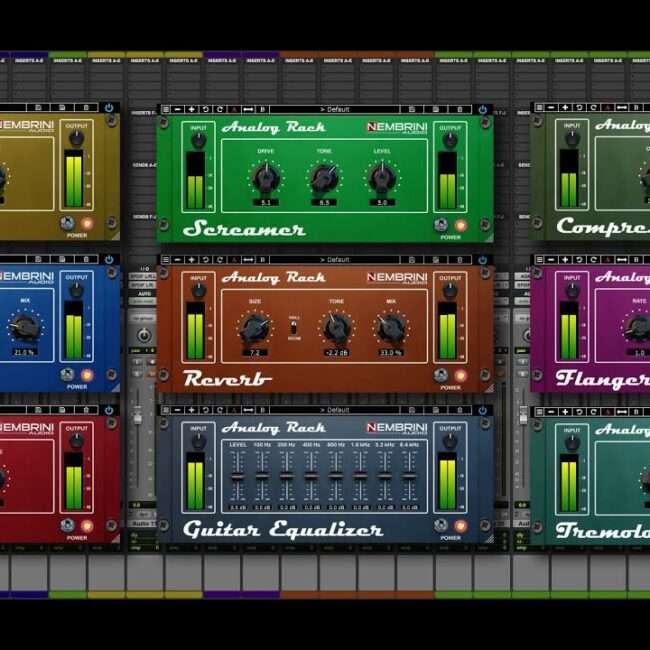Click plus icon in Compressor plugin toolbar
The width and height of the screenshot is (650, 650).
click(565, 108)
